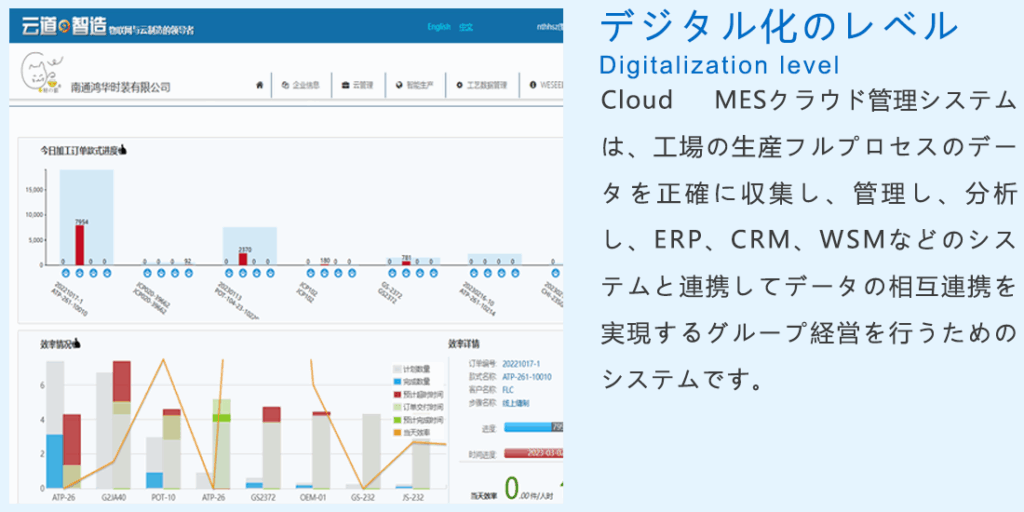Viewport: 1024px width, 512px height.
Task: Click last blue circle icon of order 20230113
Action: click(270, 272)
